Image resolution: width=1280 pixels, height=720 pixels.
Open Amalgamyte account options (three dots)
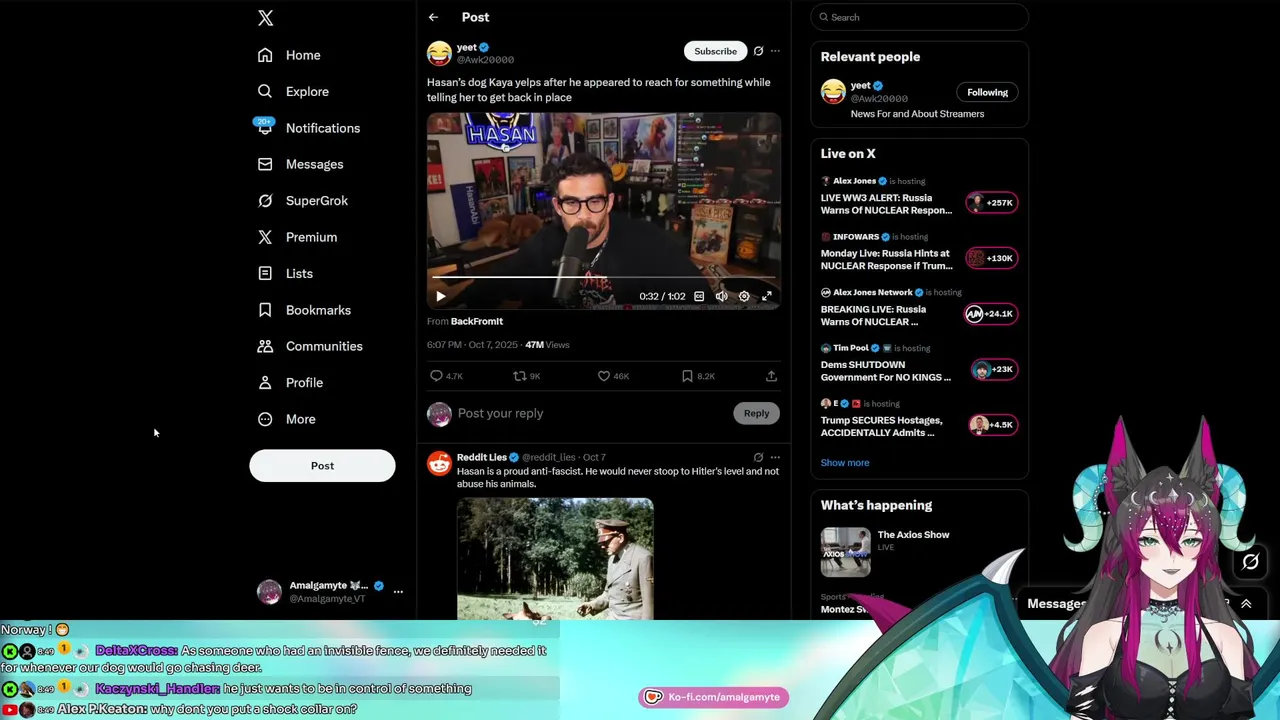point(398,592)
